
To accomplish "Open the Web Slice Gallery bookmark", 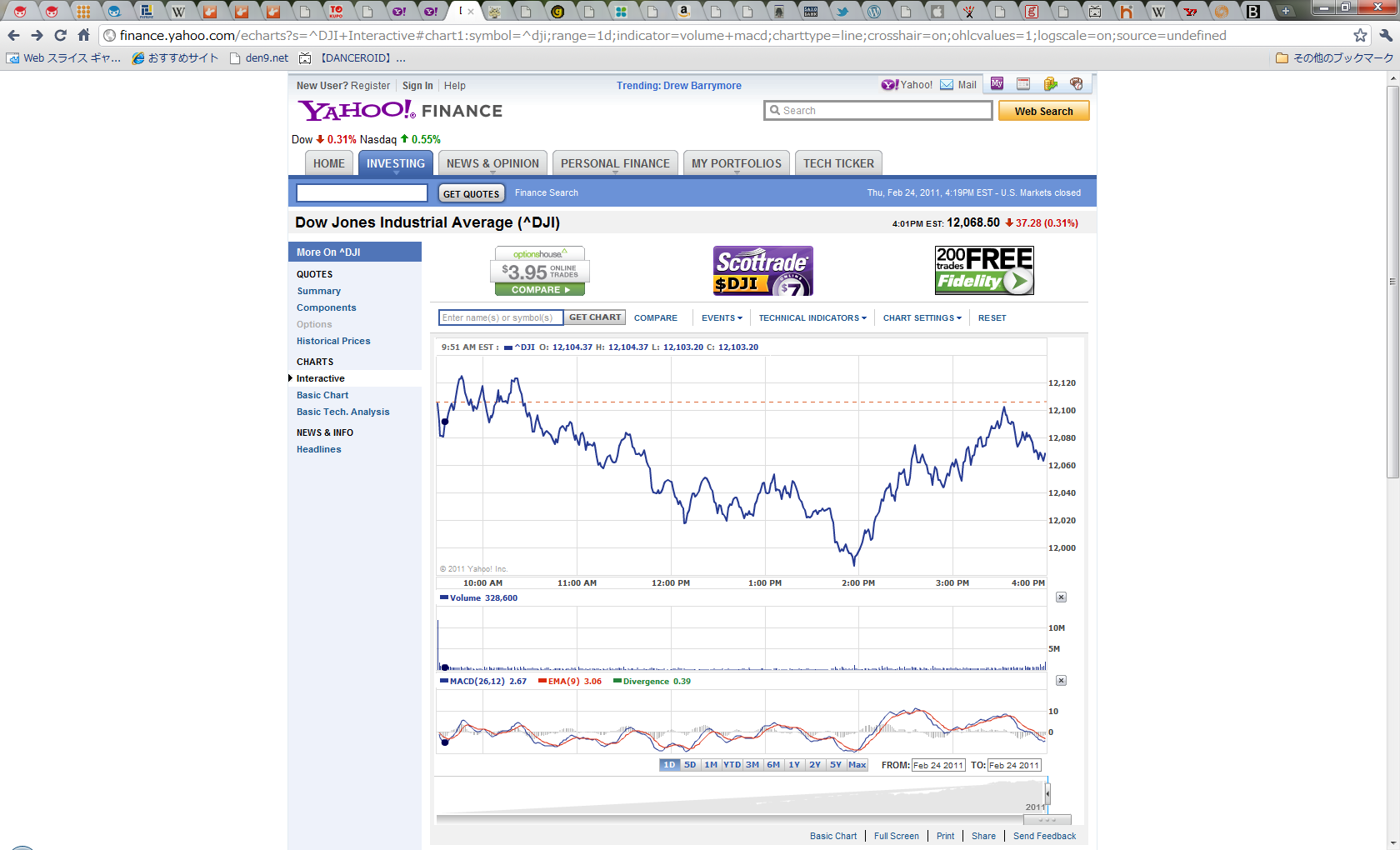I will coord(64,58).
